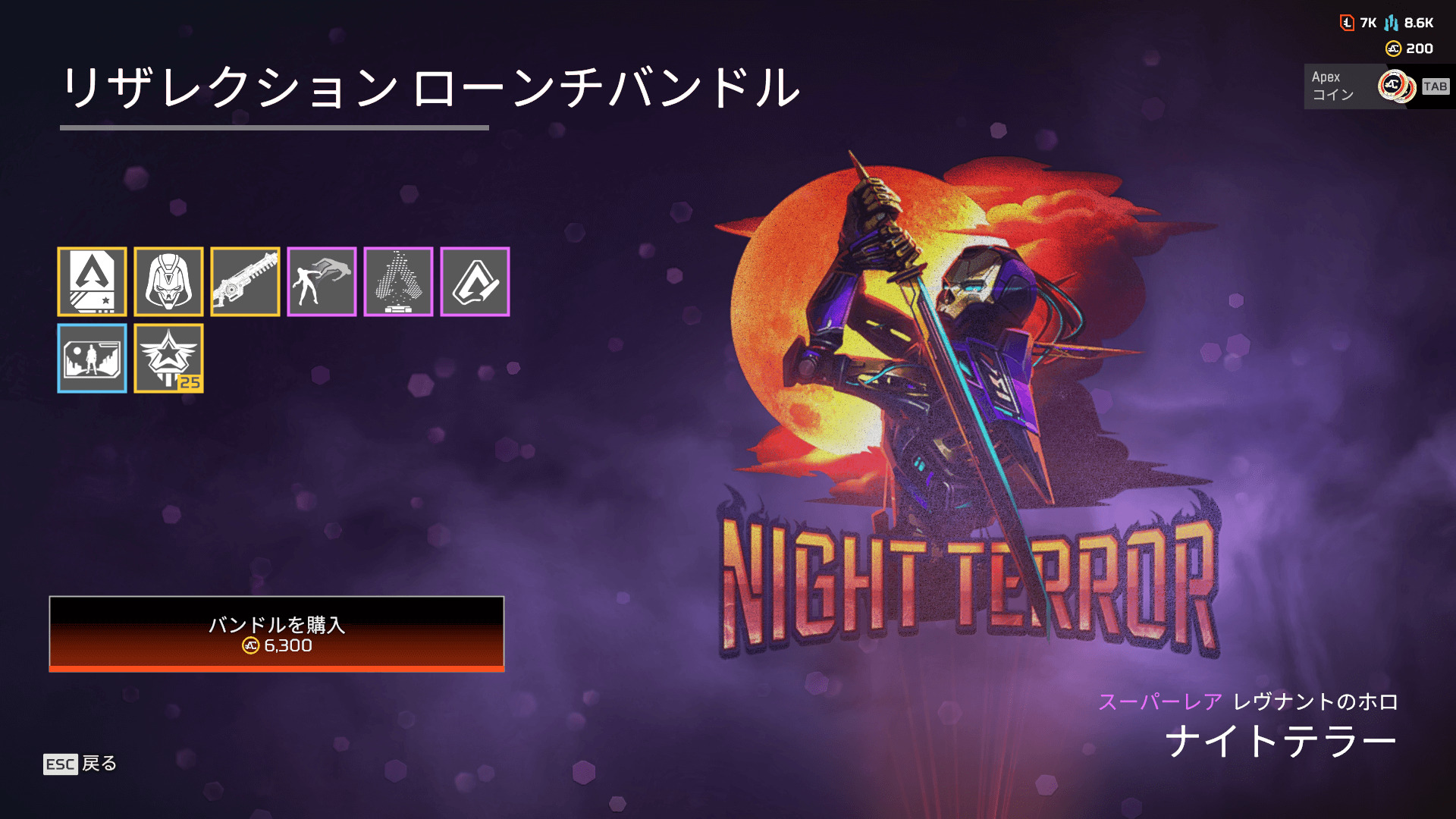Select the Revenant legend skin icon
Viewport: 1456px width, 819px height.
pos(168,281)
